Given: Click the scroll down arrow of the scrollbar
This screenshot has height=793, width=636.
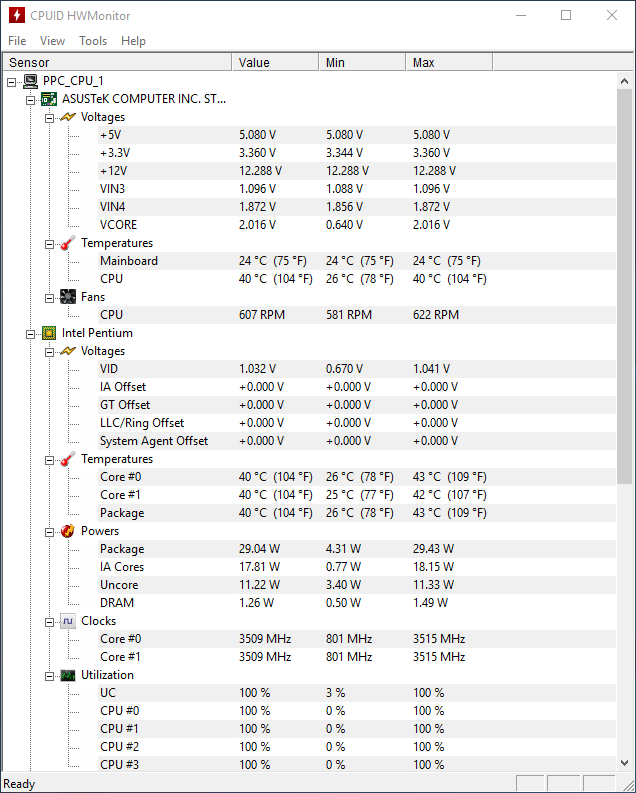Looking at the screenshot, I should coord(624,762).
